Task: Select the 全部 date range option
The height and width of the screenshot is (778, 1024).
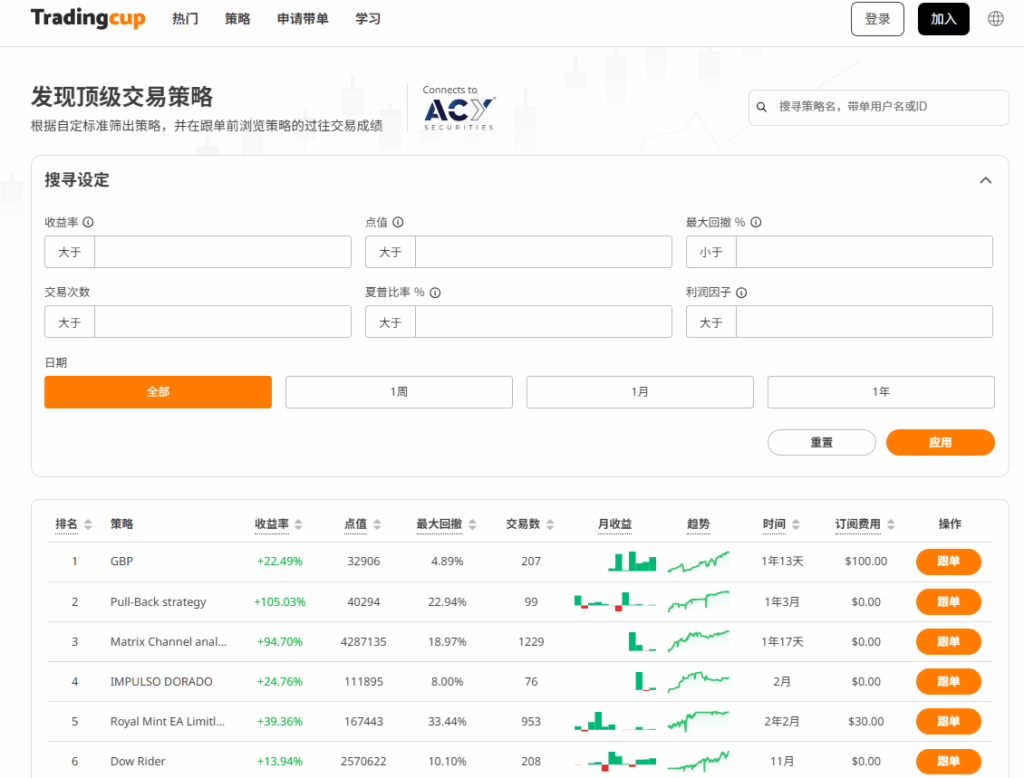Action: coord(158,392)
